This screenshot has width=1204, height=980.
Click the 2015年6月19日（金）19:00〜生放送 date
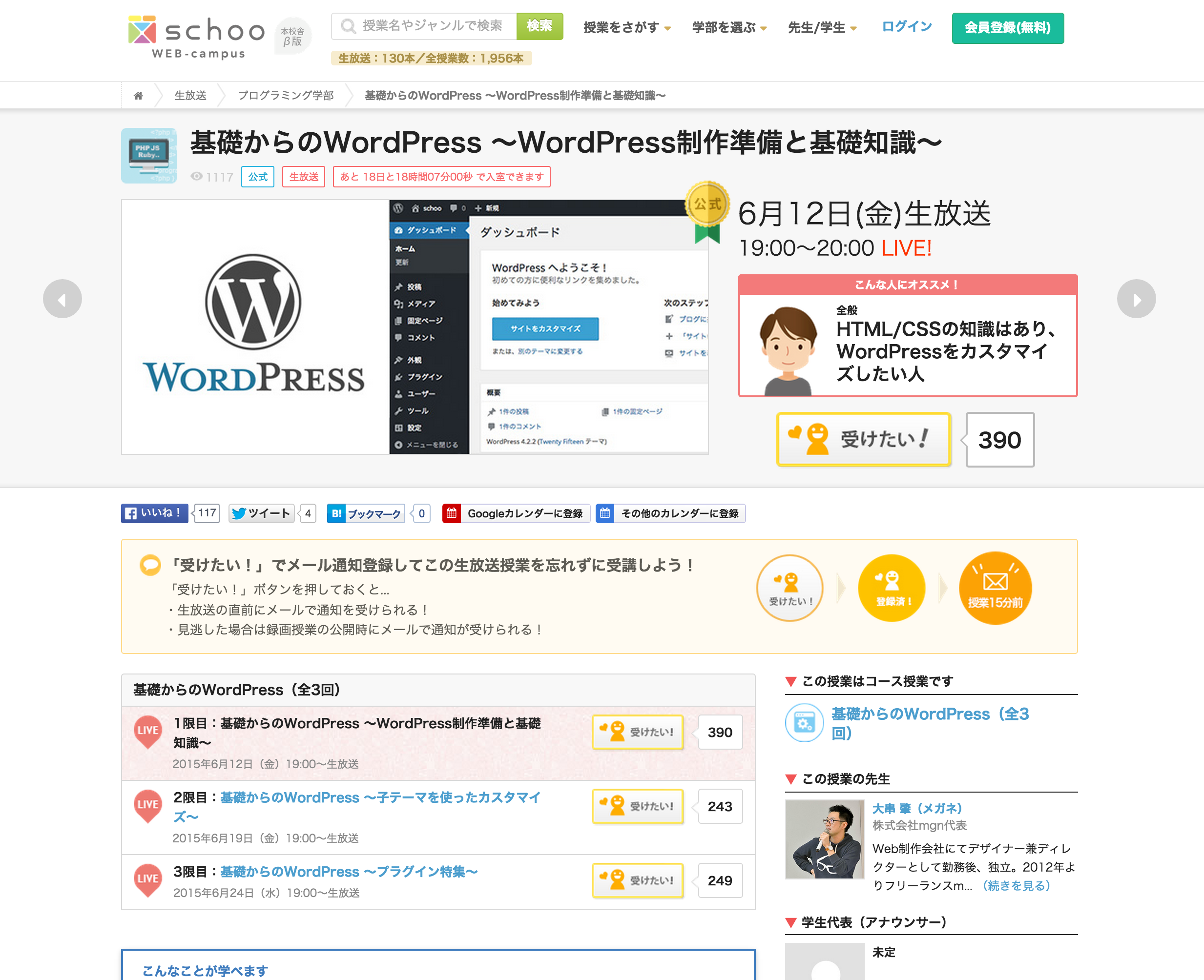click(x=266, y=838)
